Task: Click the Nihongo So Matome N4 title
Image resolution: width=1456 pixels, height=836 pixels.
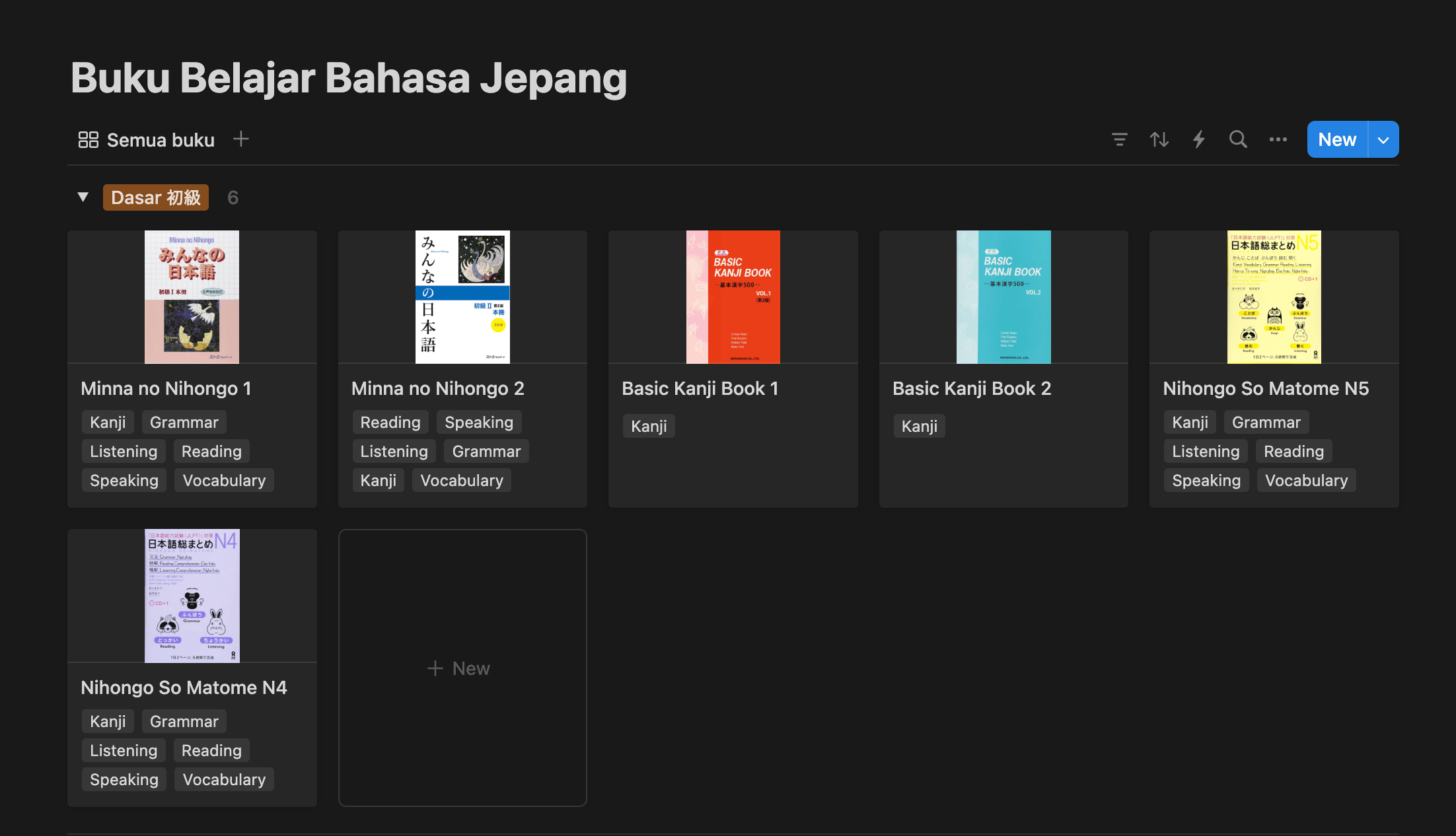Action: pos(184,687)
